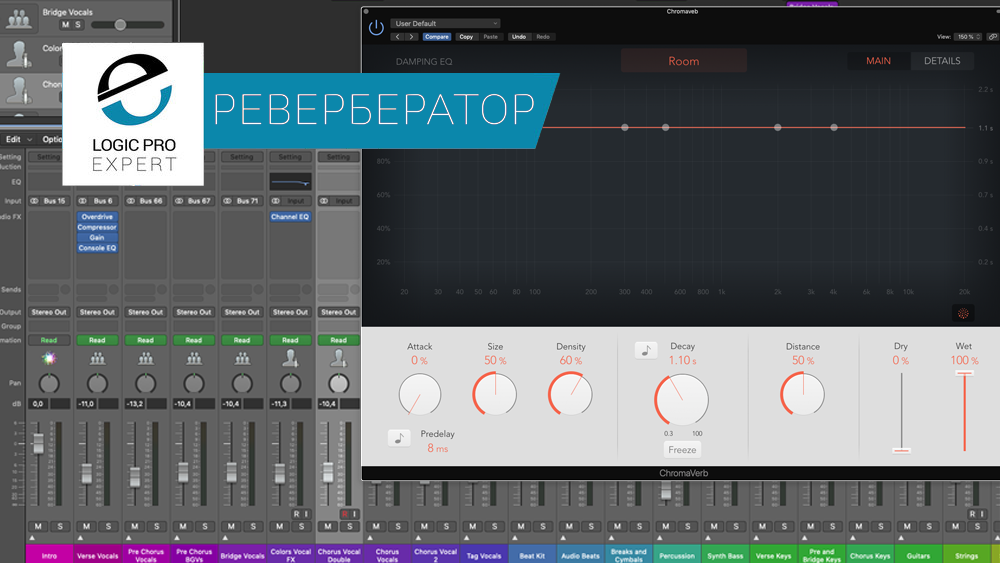Click the Decay knob
This screenshot has width=1000, height=563.
click(682, 400)
